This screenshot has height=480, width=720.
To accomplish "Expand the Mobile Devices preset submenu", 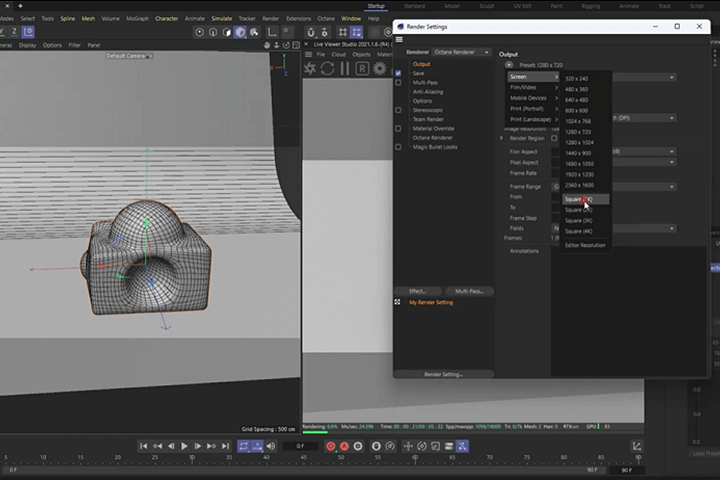I will tap(534, 98).
